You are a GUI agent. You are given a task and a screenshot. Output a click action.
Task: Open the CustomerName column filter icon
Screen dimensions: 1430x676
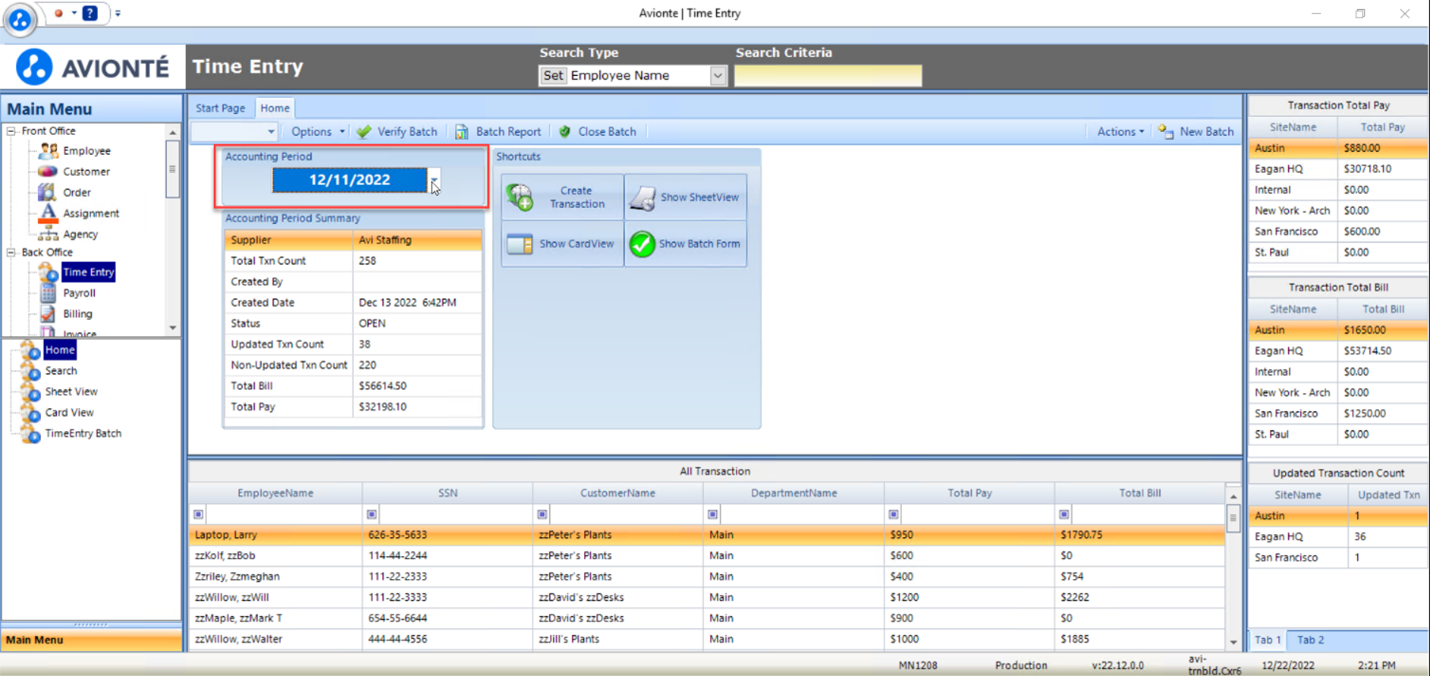pos(542,515)
